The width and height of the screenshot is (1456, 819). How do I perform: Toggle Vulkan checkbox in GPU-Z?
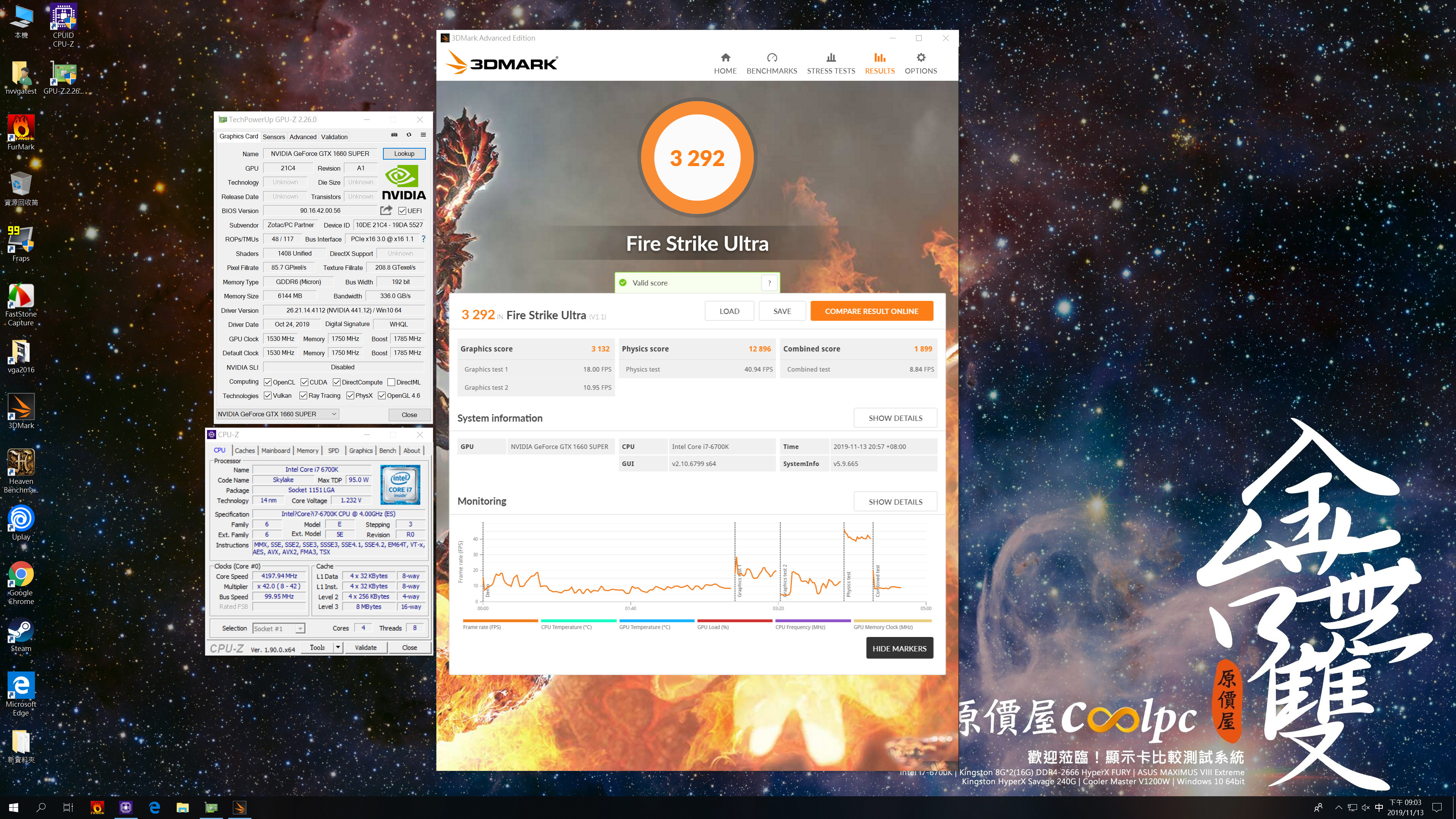(268, 395)
